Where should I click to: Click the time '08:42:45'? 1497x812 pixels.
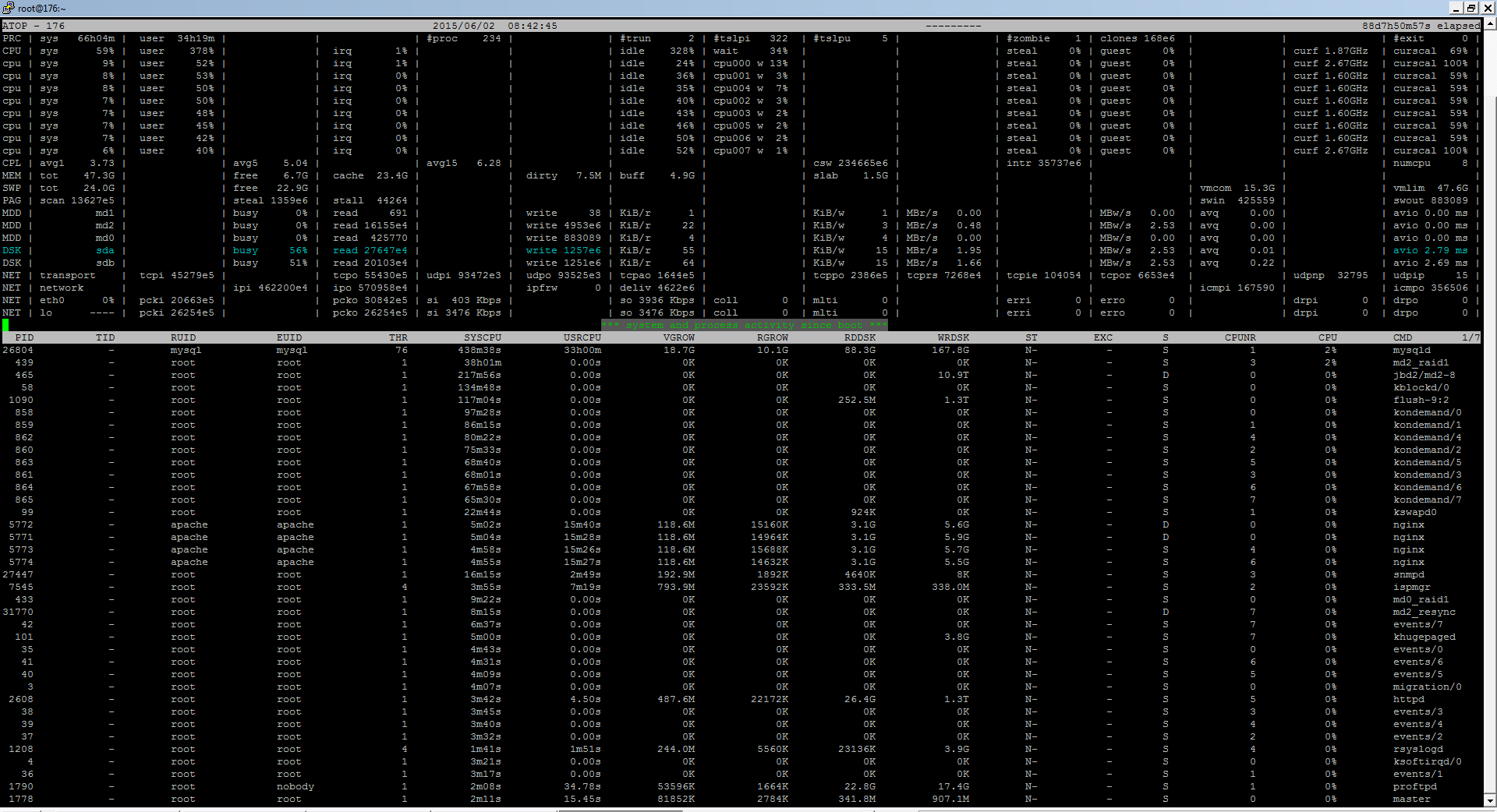click(533, 26)
